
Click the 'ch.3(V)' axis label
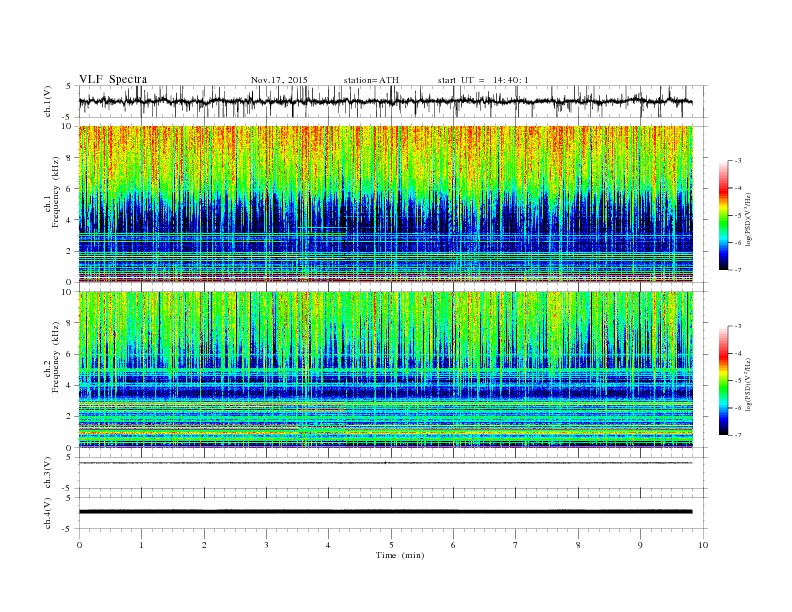click(x=48, y=473)
